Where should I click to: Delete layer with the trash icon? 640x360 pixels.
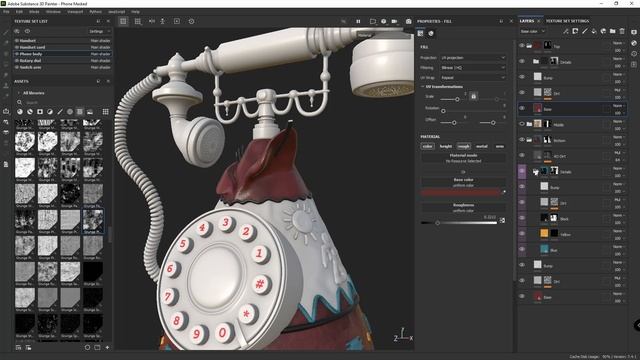coord(622,31)
